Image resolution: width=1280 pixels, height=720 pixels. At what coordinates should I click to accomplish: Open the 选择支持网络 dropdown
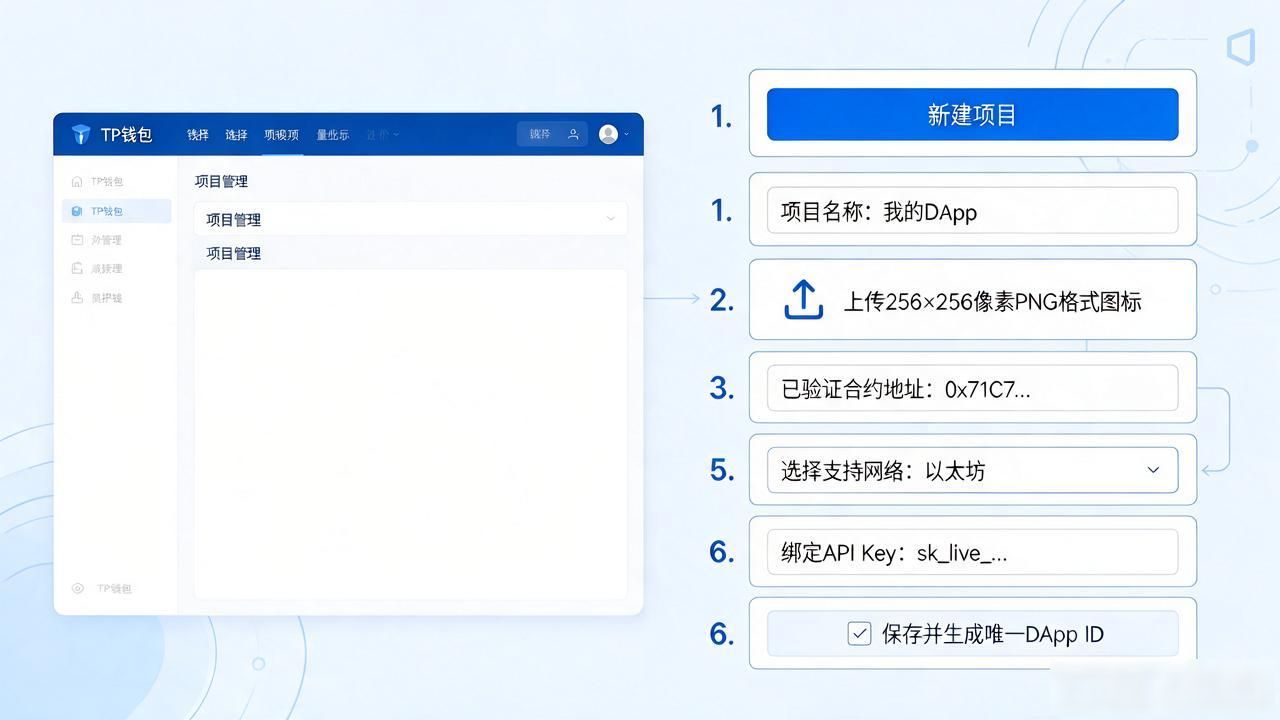972,470
